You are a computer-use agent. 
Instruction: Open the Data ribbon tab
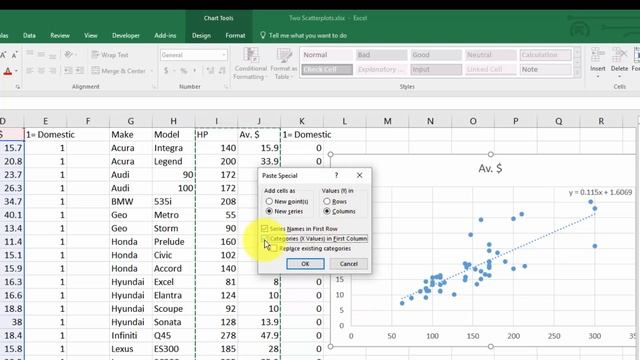(29, 36)
